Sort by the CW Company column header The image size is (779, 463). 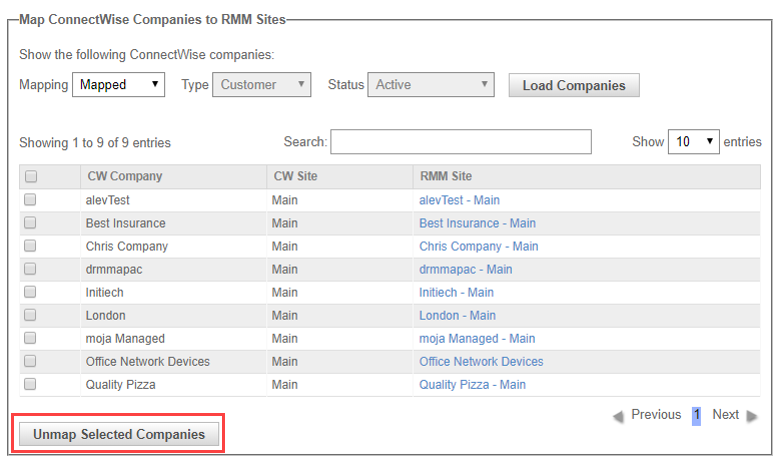pos(173,176)
